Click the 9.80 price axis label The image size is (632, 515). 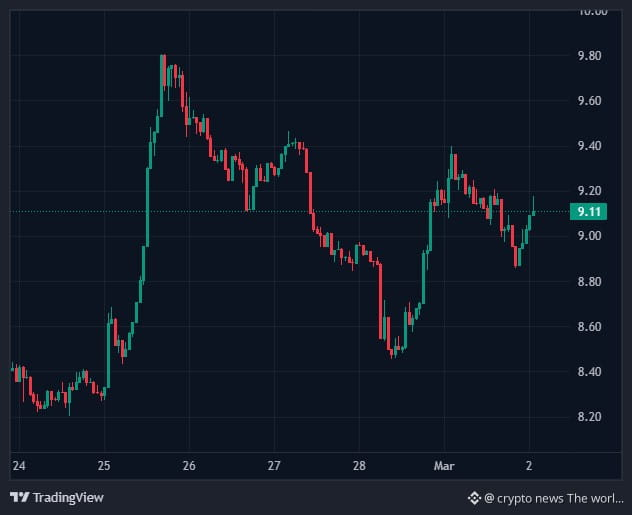pos(589,56)
